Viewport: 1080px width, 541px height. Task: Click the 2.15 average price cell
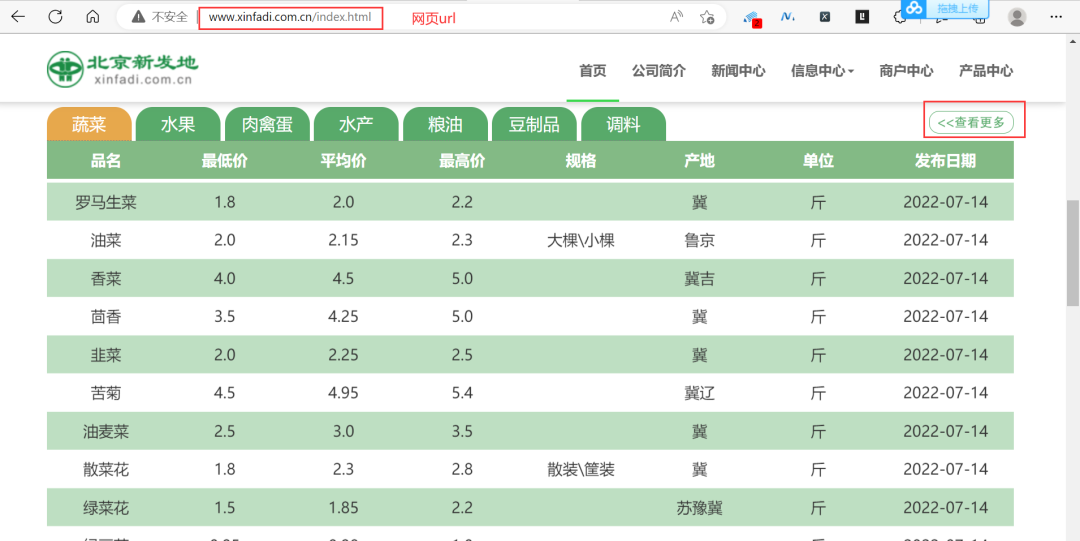pos(343,241)
